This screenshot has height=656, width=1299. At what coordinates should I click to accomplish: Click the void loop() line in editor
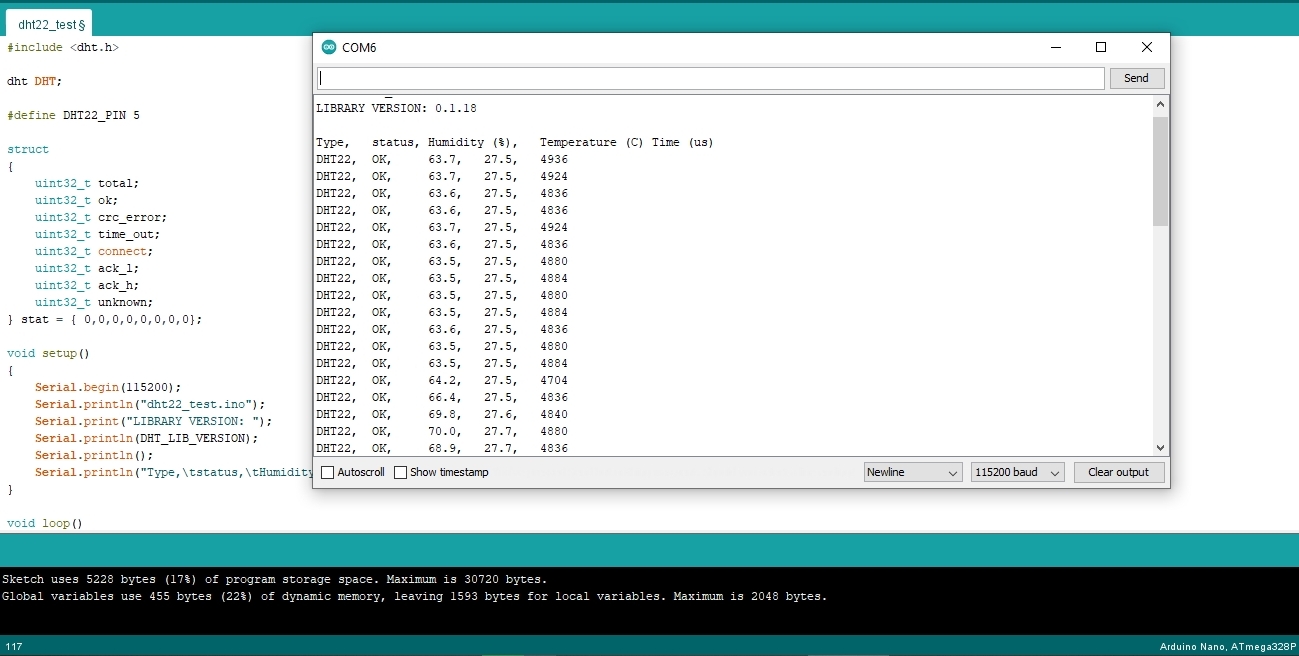44,523
